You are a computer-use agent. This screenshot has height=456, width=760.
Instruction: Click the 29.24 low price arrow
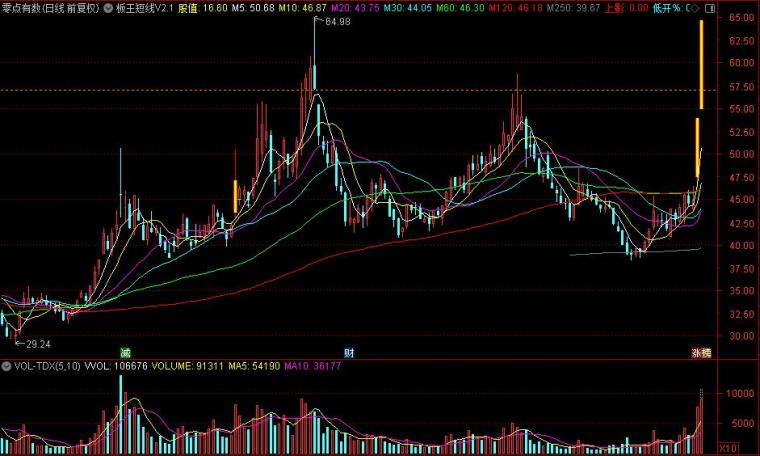pos(33,344)
